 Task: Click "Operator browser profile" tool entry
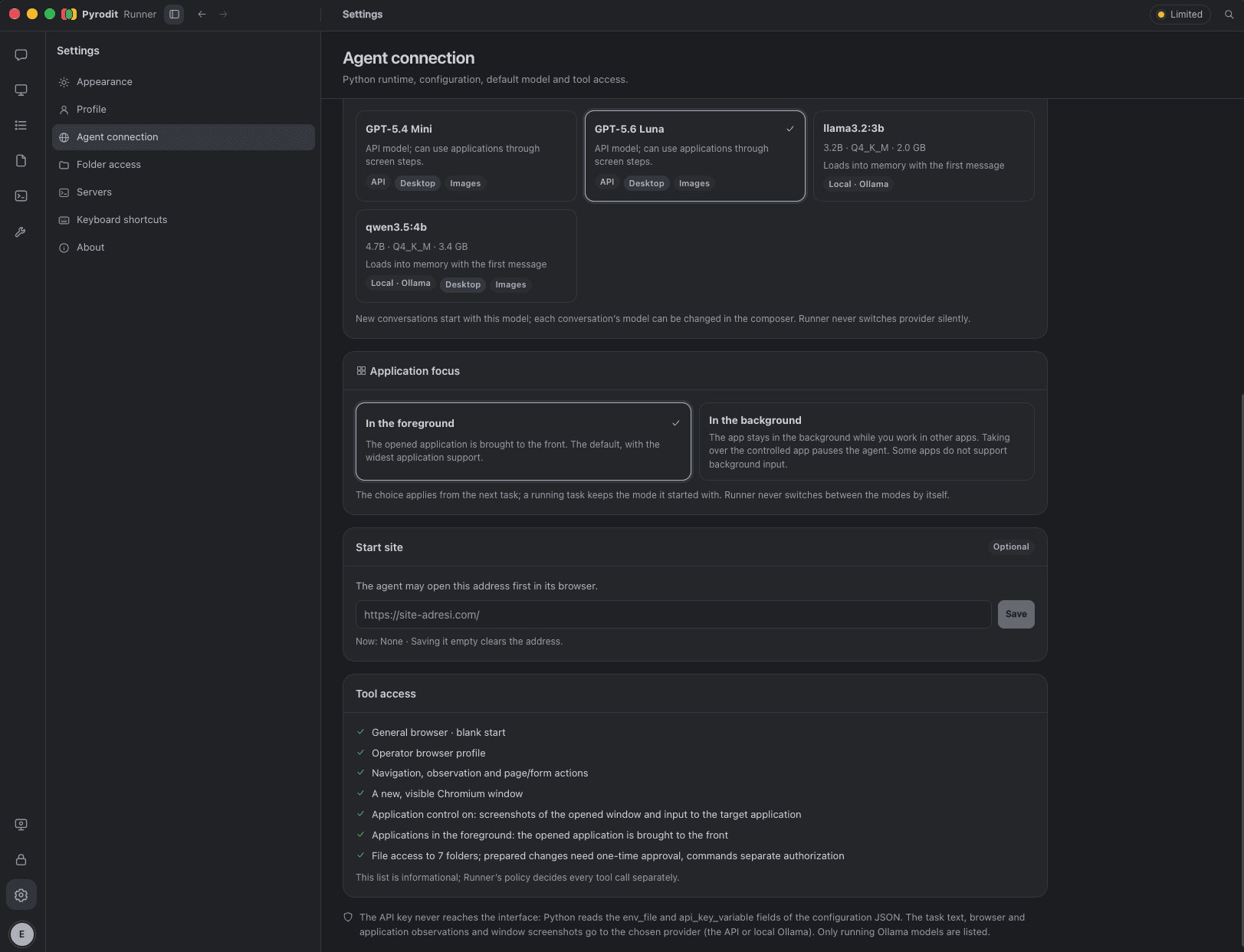428,753
